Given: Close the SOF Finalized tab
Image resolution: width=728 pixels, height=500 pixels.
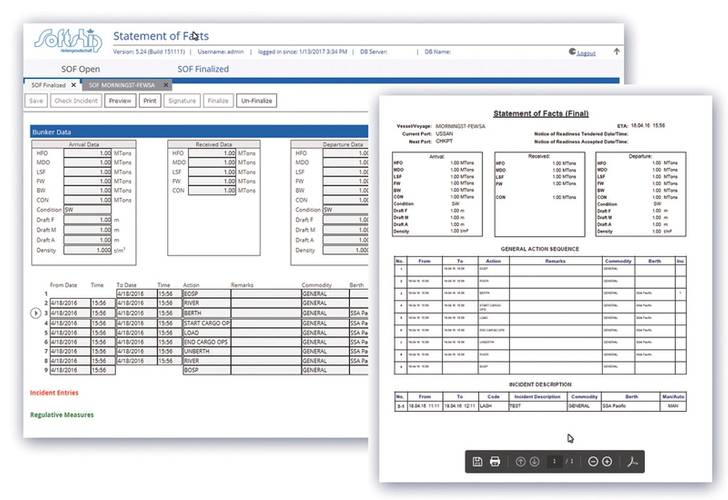Looking at the screenshot, I should click(x=73, y=86).
